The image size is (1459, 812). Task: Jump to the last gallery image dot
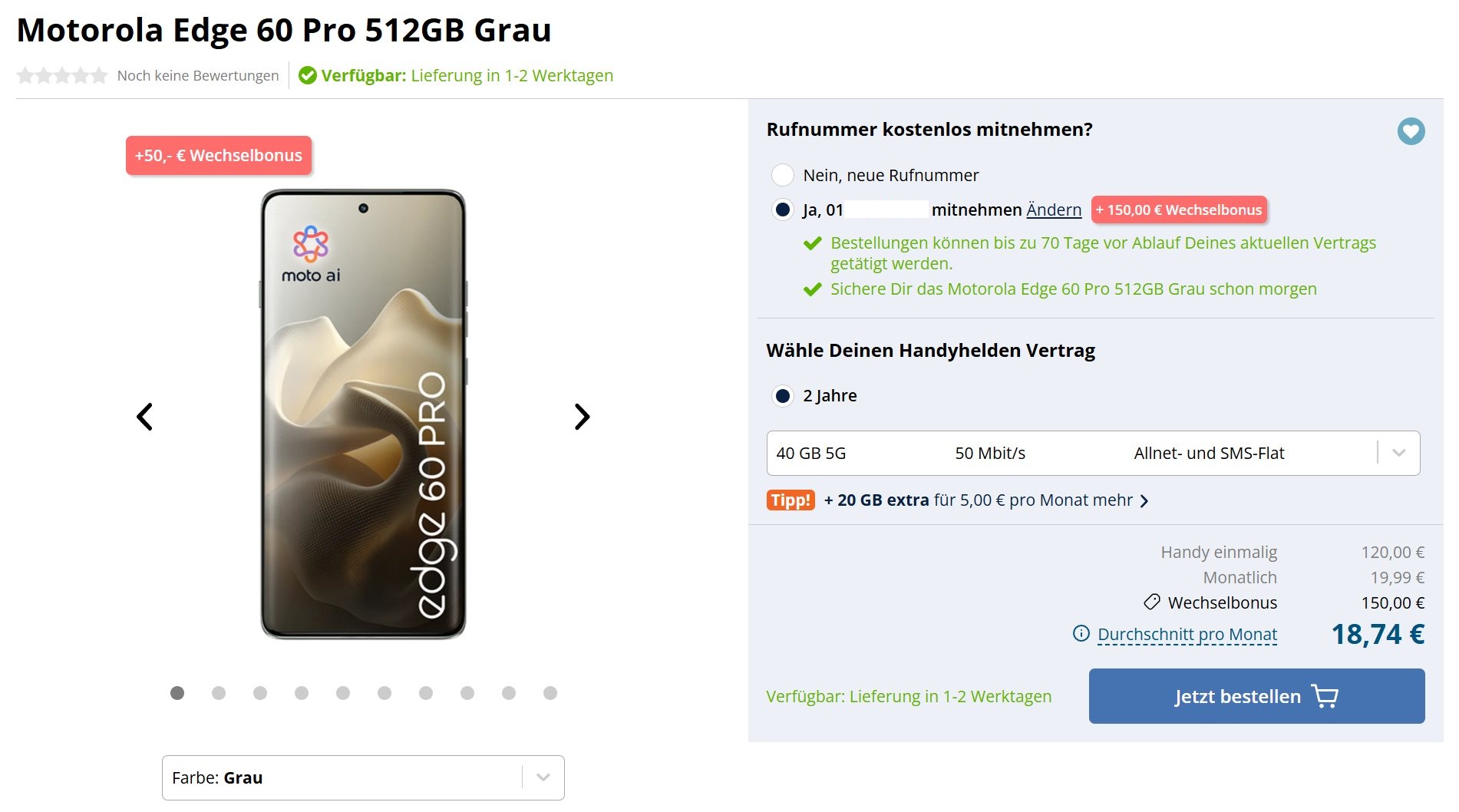[x=550, y=693]
